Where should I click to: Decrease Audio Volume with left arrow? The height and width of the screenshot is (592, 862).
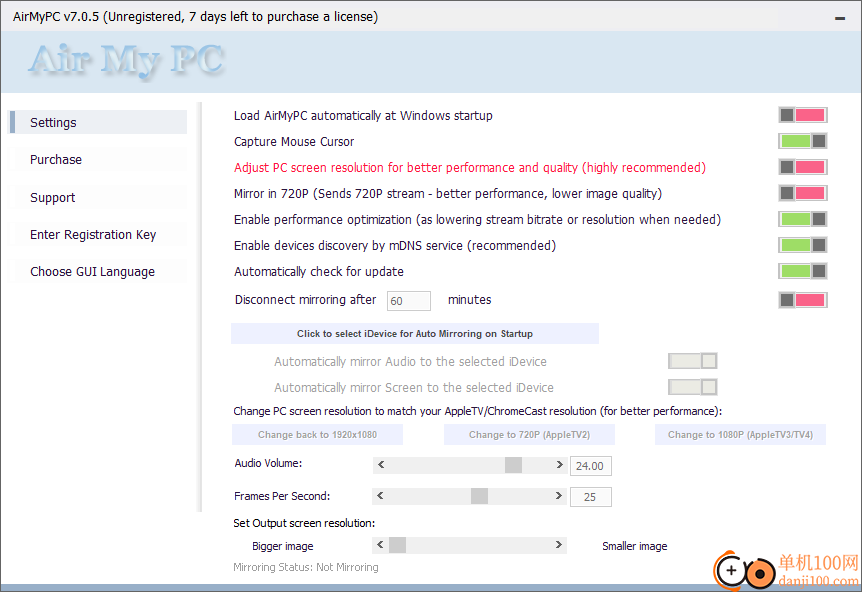(x=381, y=465)
